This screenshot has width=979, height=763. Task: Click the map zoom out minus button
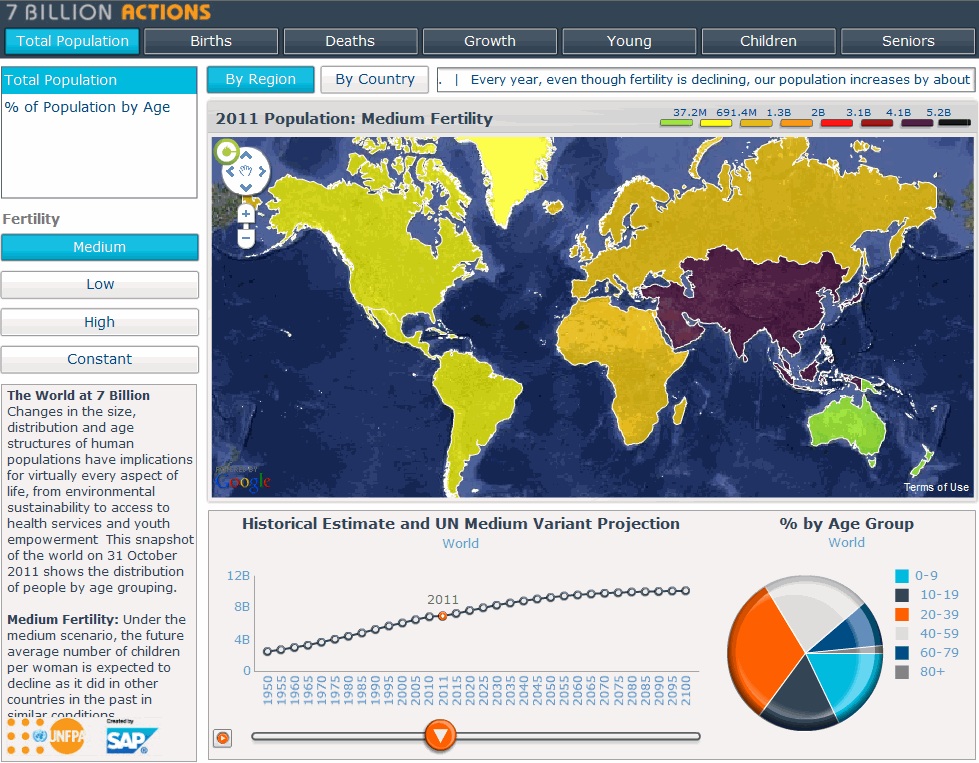(x=246, y=238)
